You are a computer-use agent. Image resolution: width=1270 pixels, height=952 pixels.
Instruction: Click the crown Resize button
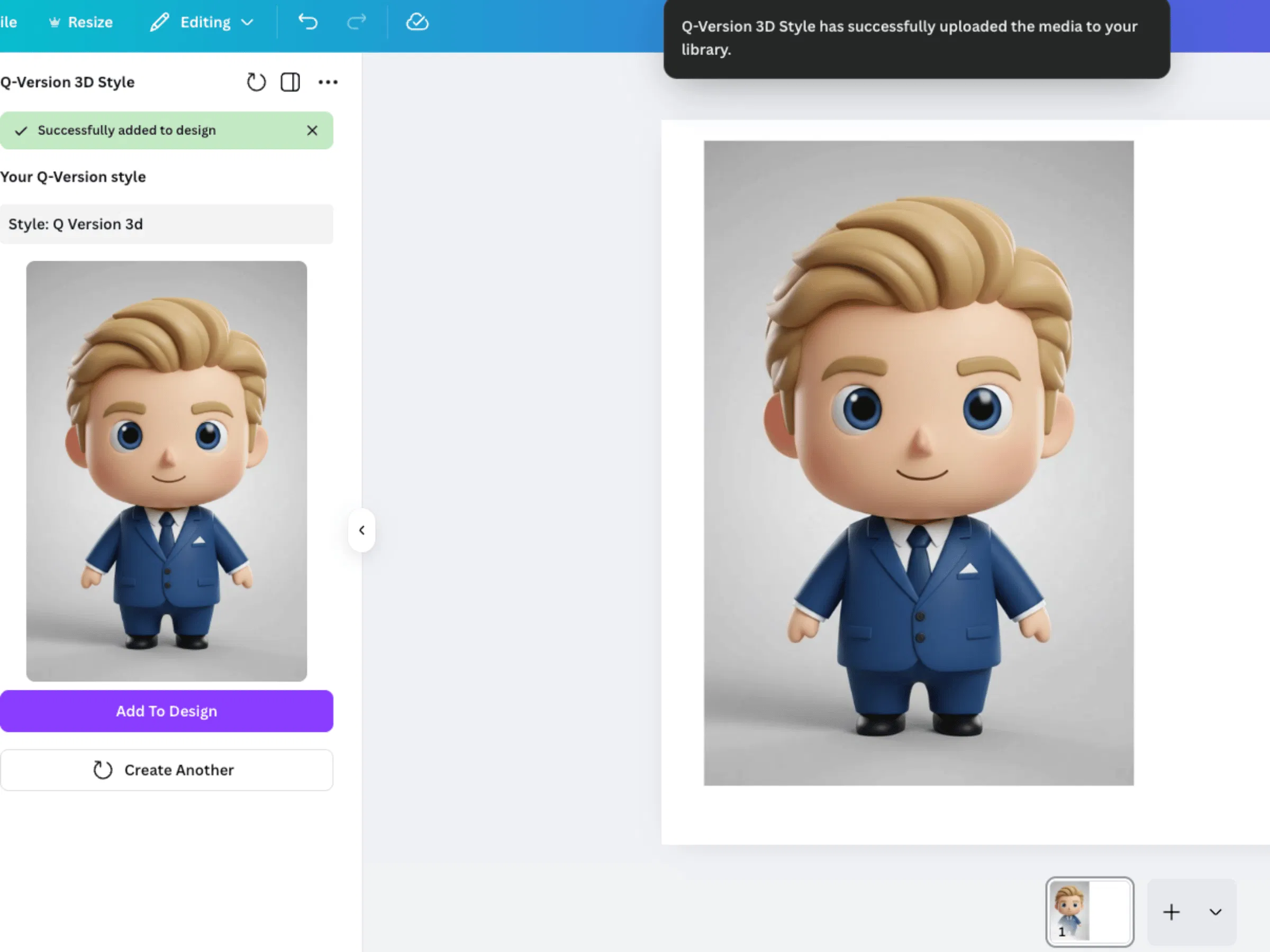tap(81, 22)
